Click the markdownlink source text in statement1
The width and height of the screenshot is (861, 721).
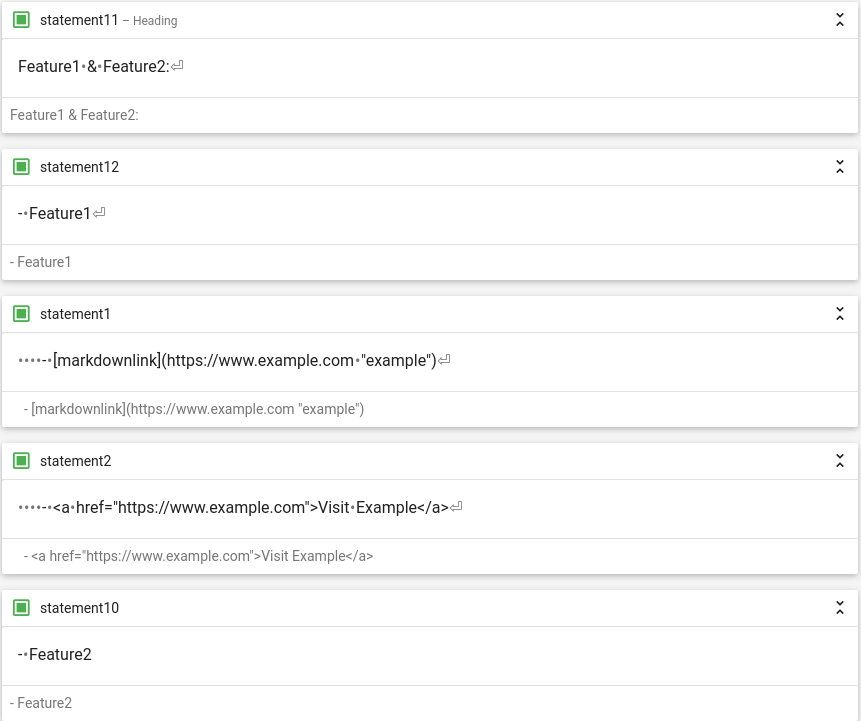pos(430,362)
